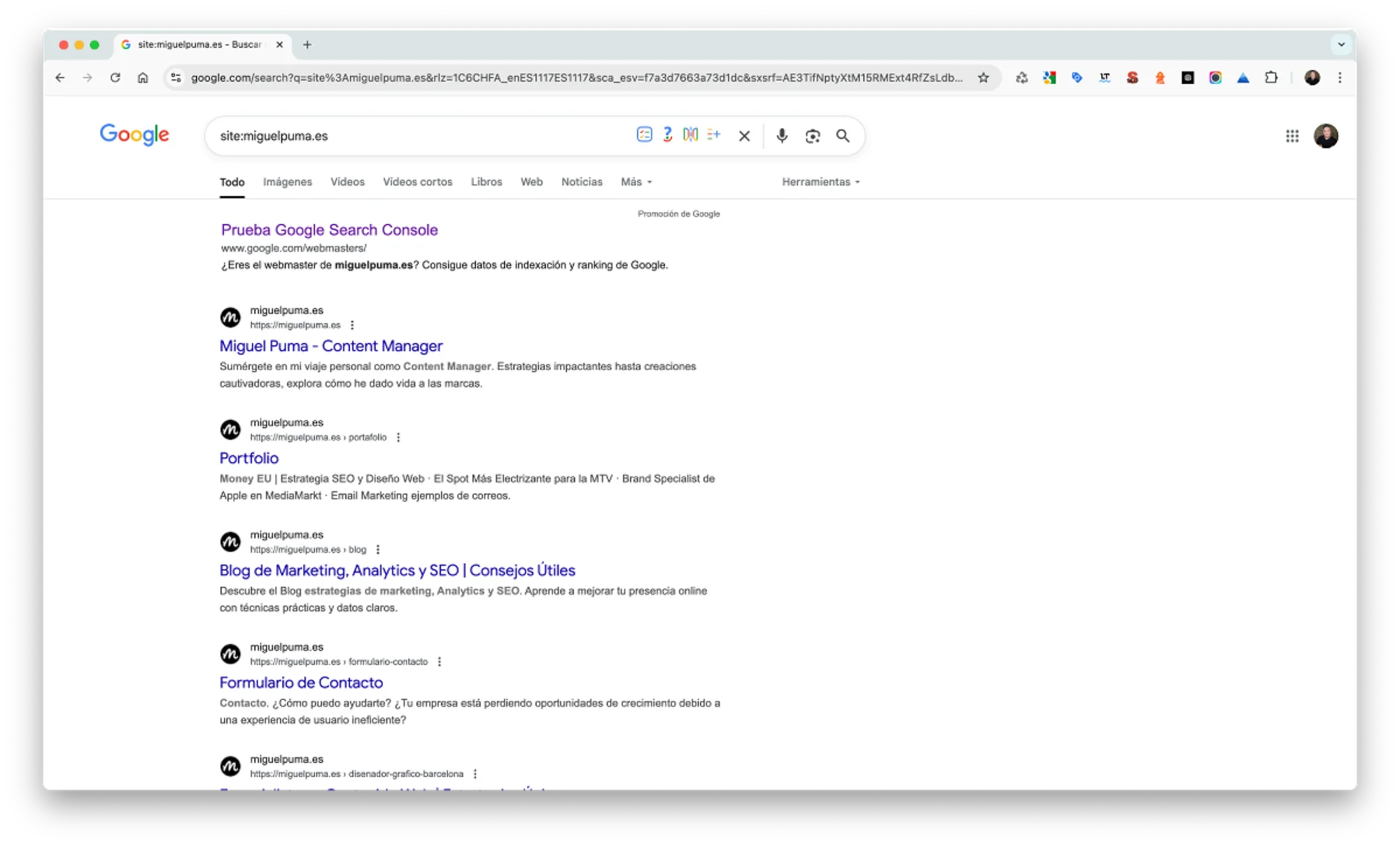This screenshot has width=1400, height=847.
Task: Open Miguel Puma - Content Manager result
Action: [x=331, y=346]
